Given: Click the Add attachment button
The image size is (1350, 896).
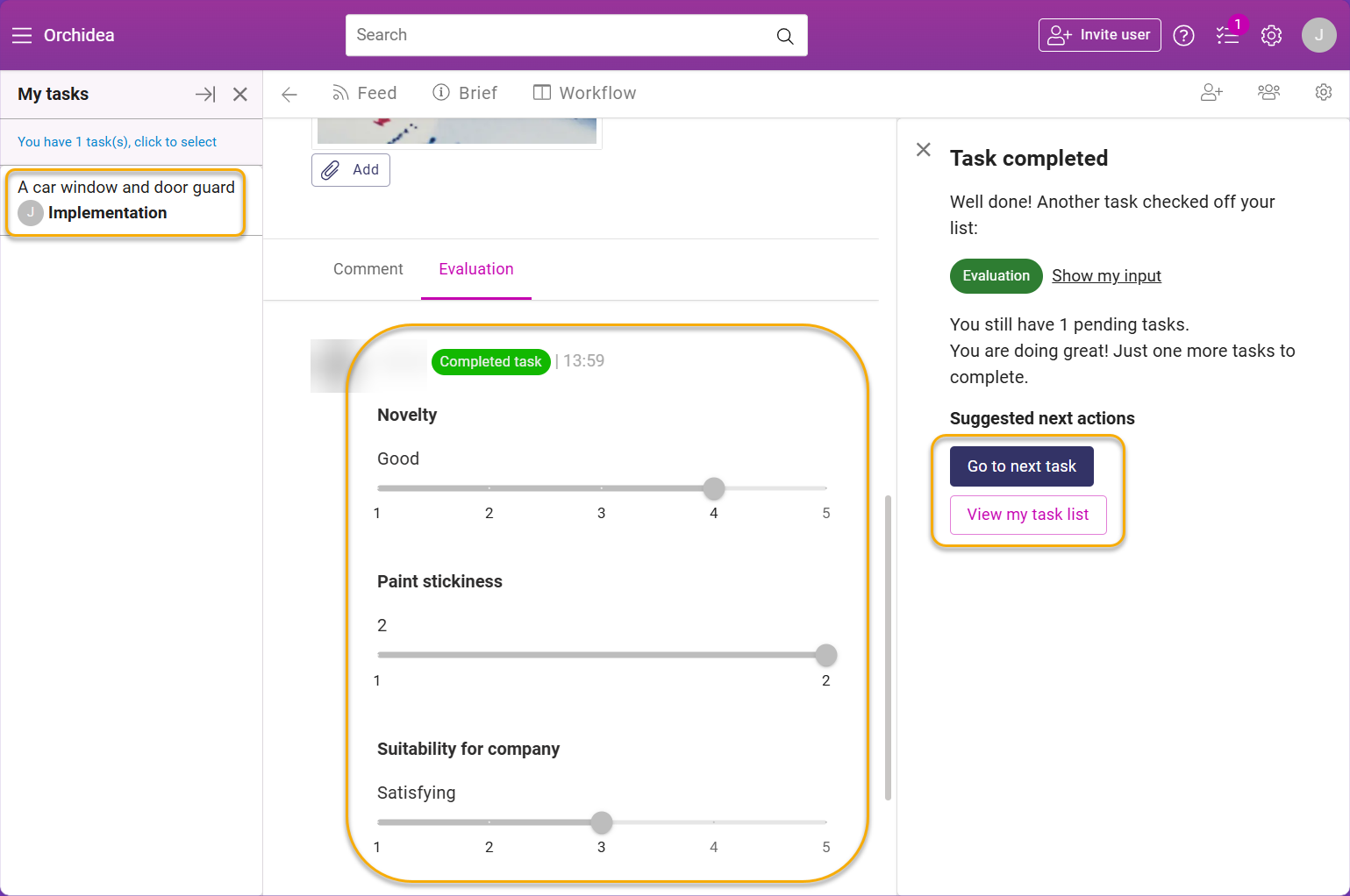Looking at the screenshot, I should [x=351, y=170].
